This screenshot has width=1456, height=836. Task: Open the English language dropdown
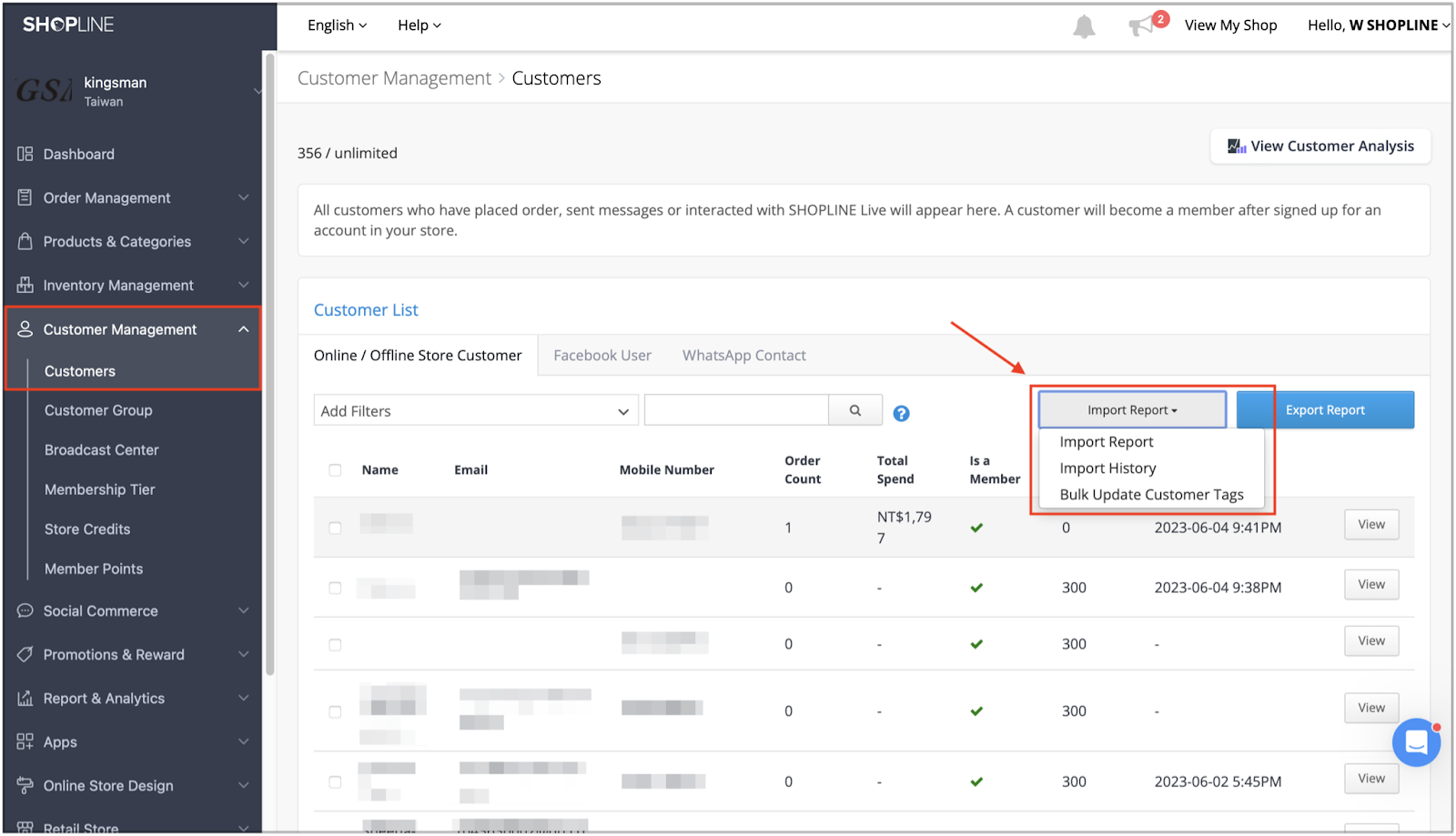click(337, 25)
